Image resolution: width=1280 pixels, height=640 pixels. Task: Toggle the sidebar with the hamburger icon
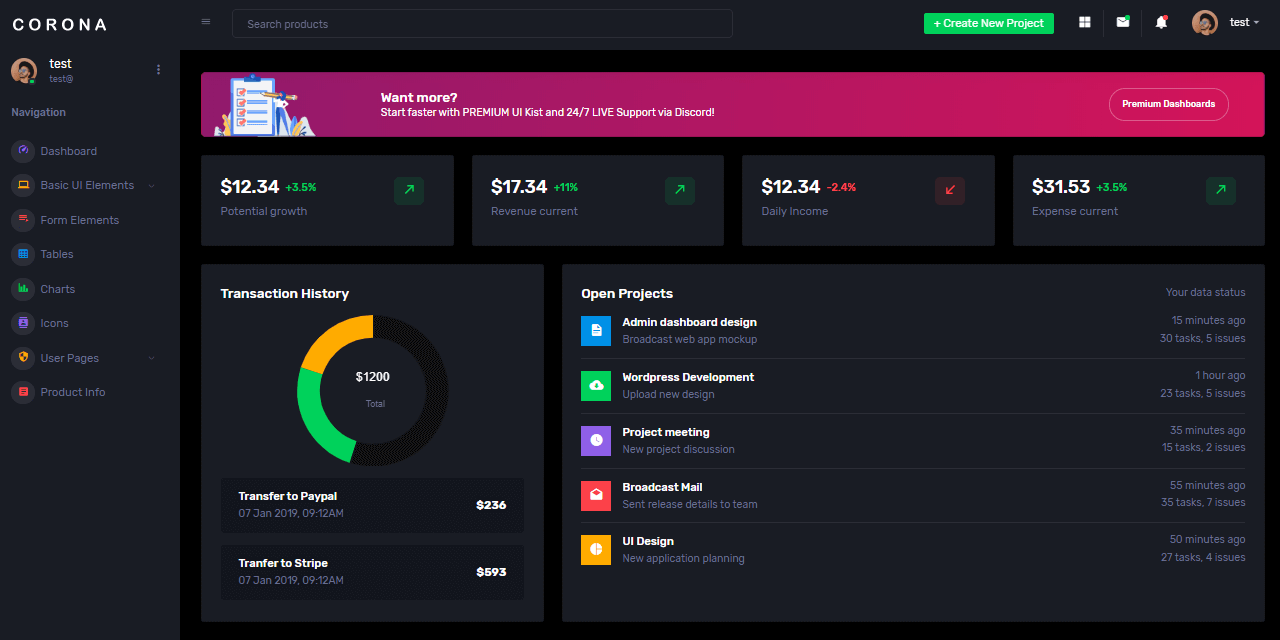tap(205, 21)
